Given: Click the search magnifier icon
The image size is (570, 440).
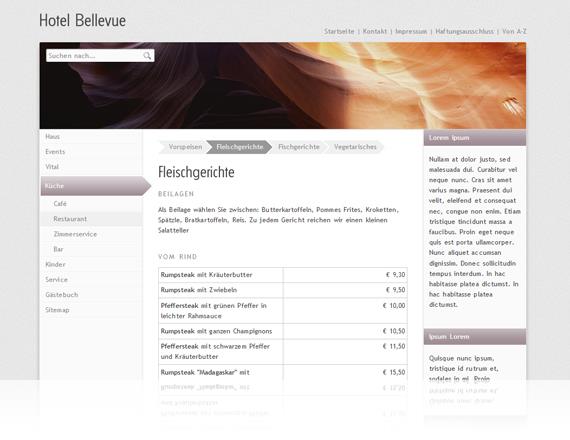Looking at the screenshot, I should (147, 56).
